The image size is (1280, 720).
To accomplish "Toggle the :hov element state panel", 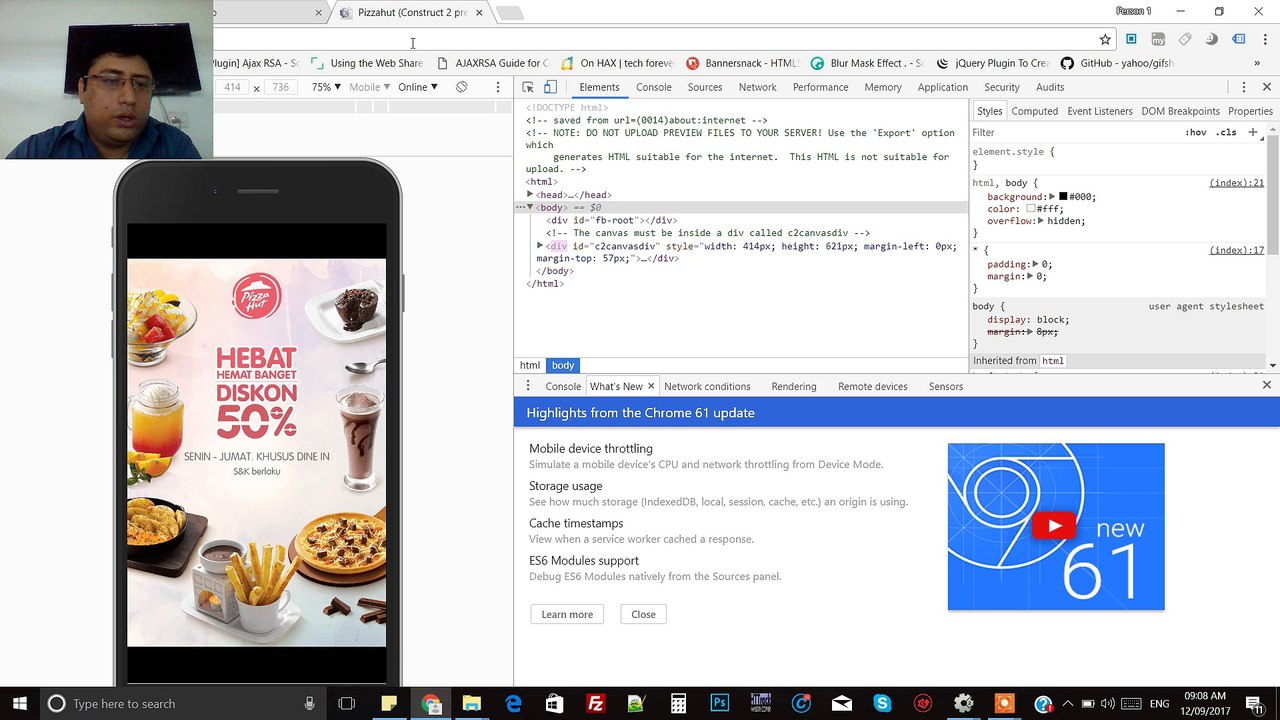I will tap(1196, 132).
